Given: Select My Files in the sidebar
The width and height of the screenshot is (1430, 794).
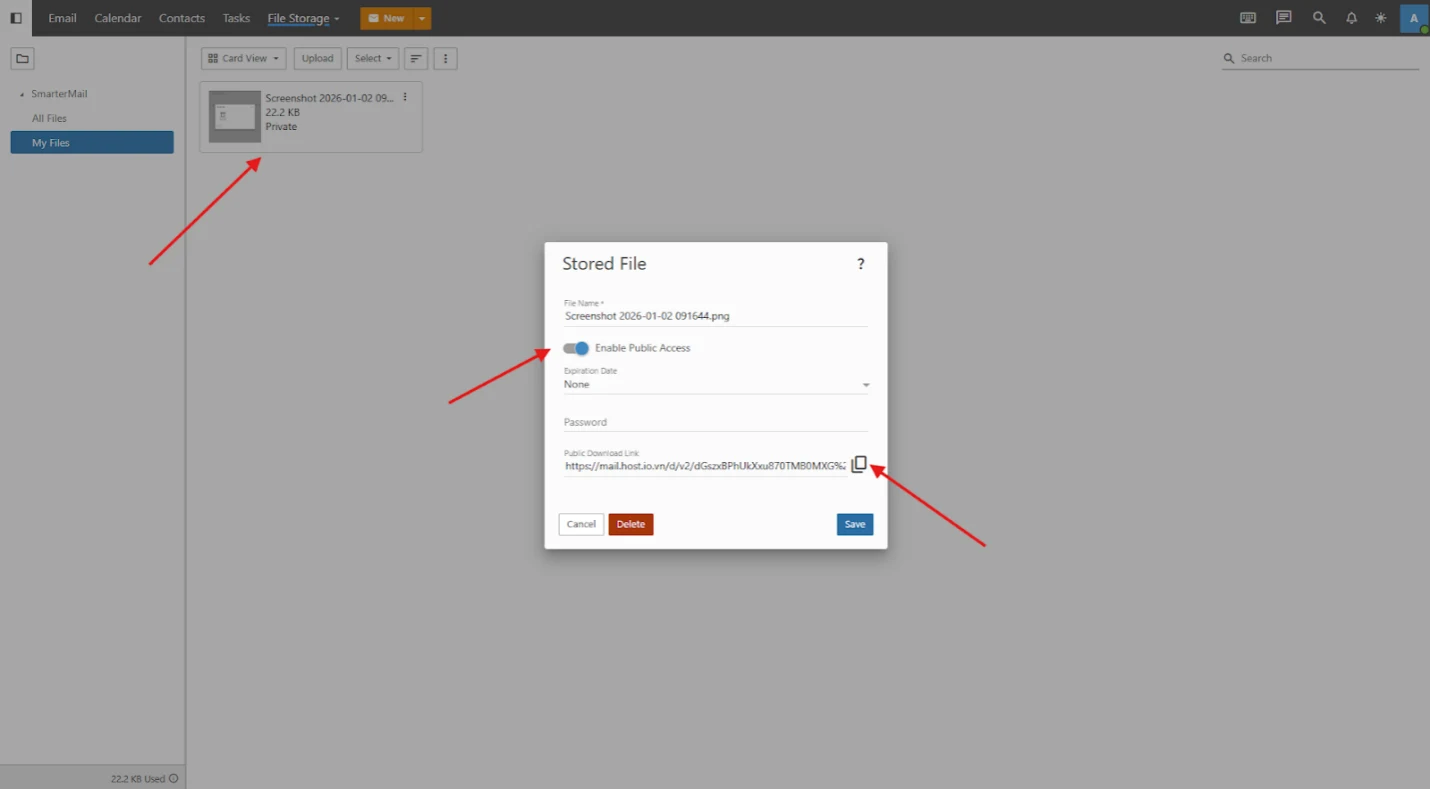Looking at the screenshot, I should 92,143.
